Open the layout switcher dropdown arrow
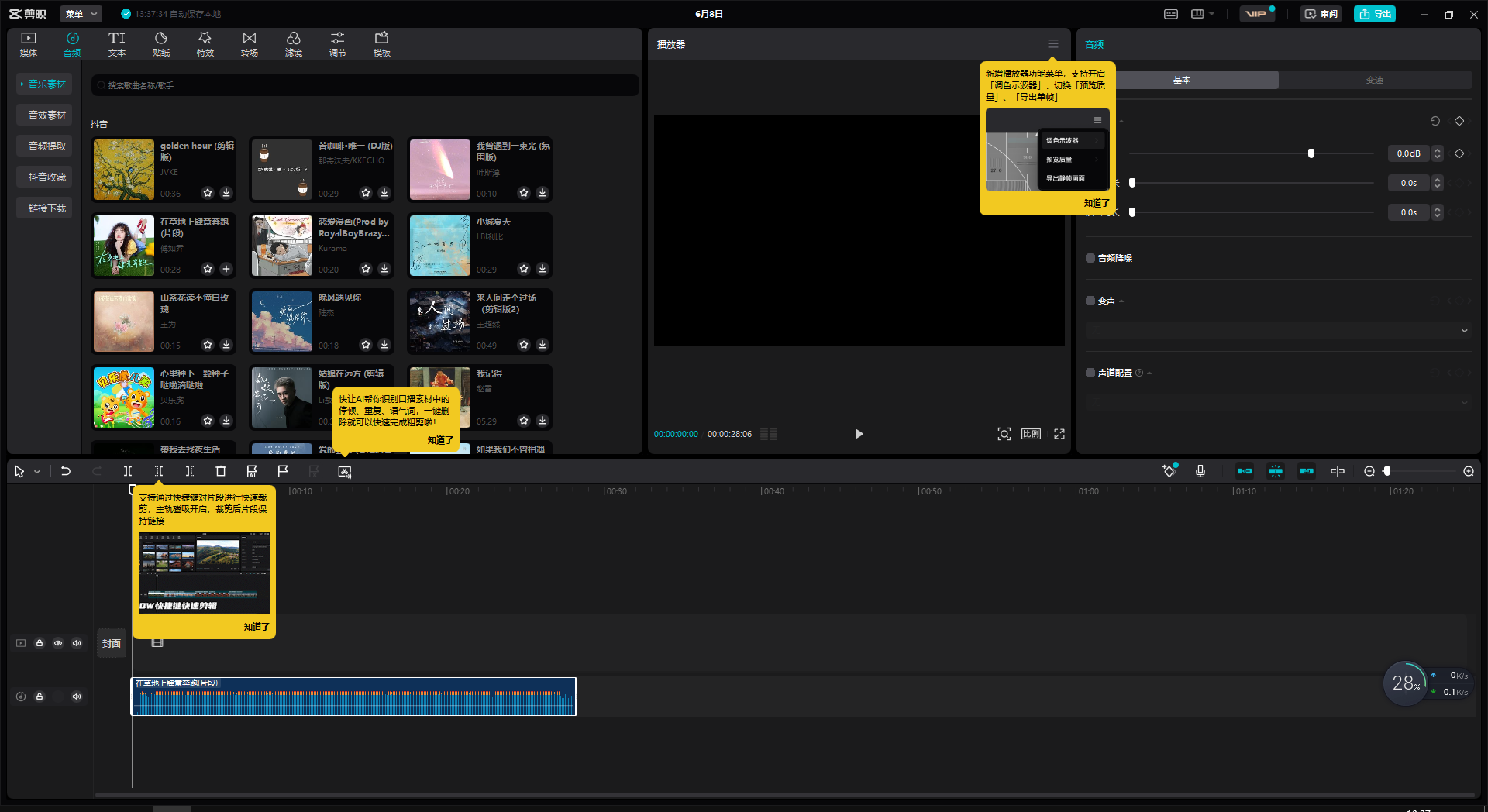 (1211, 14)
